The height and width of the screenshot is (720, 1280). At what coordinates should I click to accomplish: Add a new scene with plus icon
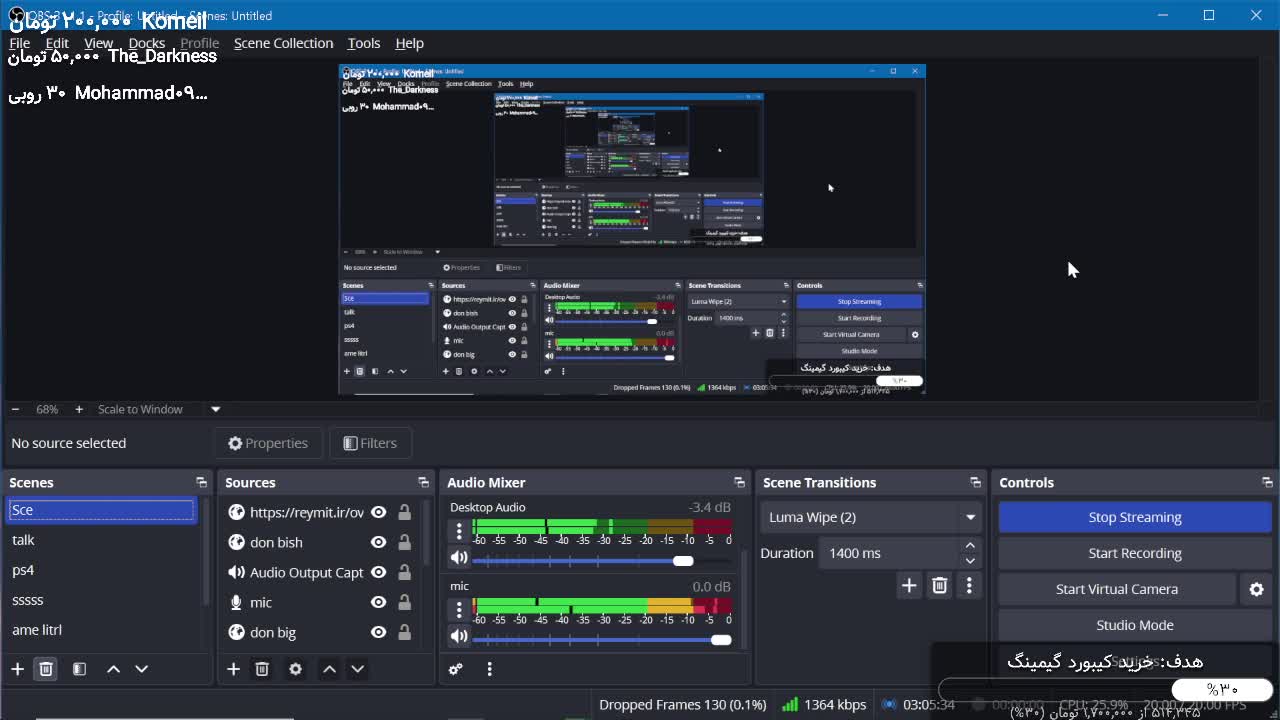17,669
